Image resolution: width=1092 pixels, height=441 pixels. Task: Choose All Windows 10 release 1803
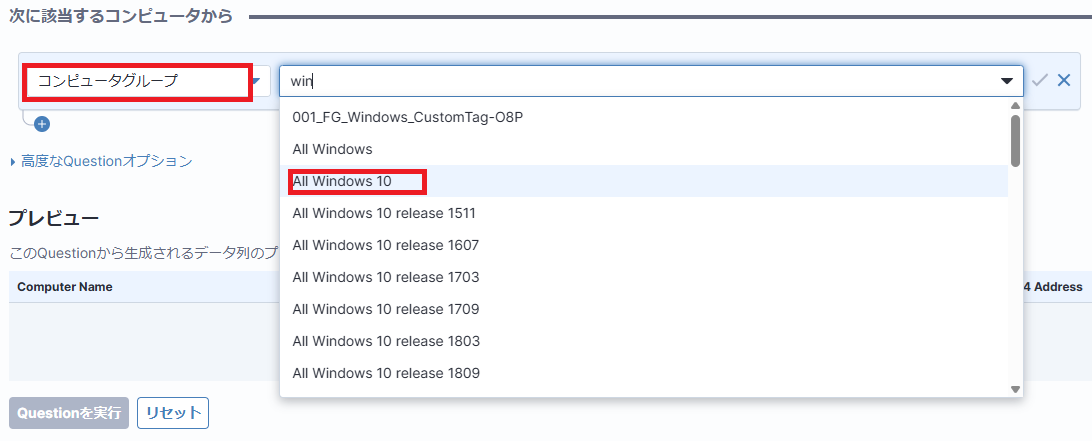click(385, 341)
